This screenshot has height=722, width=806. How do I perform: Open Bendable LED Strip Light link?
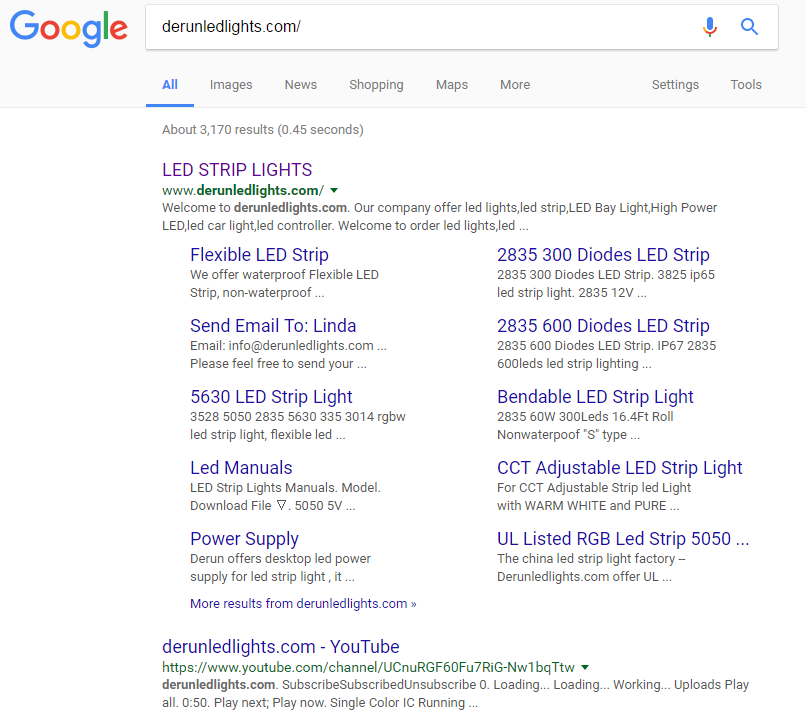pyautogui.click(x=595, y=397)
